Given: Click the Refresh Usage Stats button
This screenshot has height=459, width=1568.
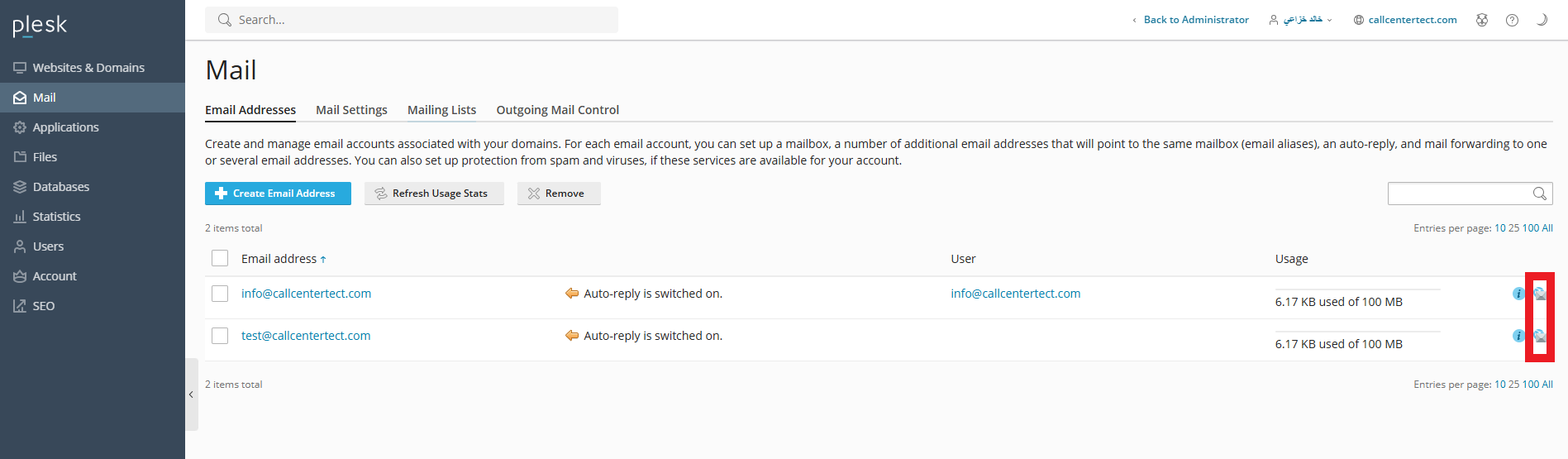Looking at the screenshot, I should point(434,194).
